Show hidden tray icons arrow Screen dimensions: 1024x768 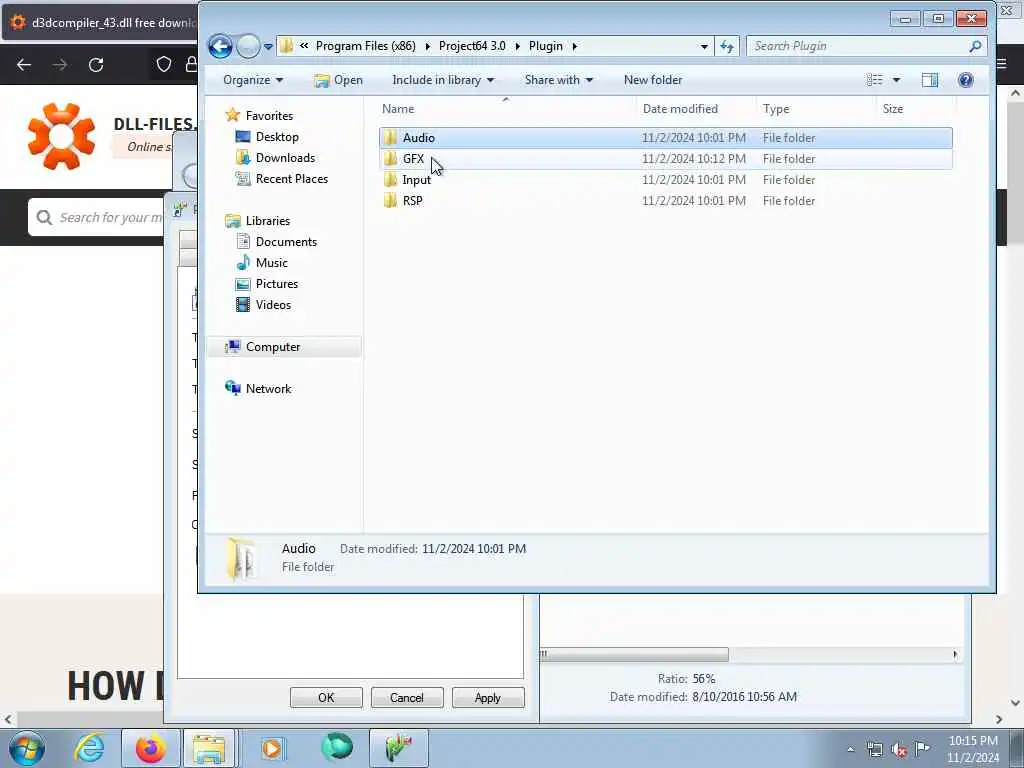coord(850,750)
